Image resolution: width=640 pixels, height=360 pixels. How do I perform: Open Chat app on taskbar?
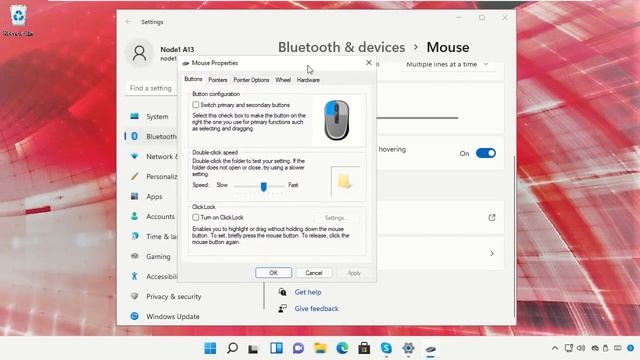(298, 348)
